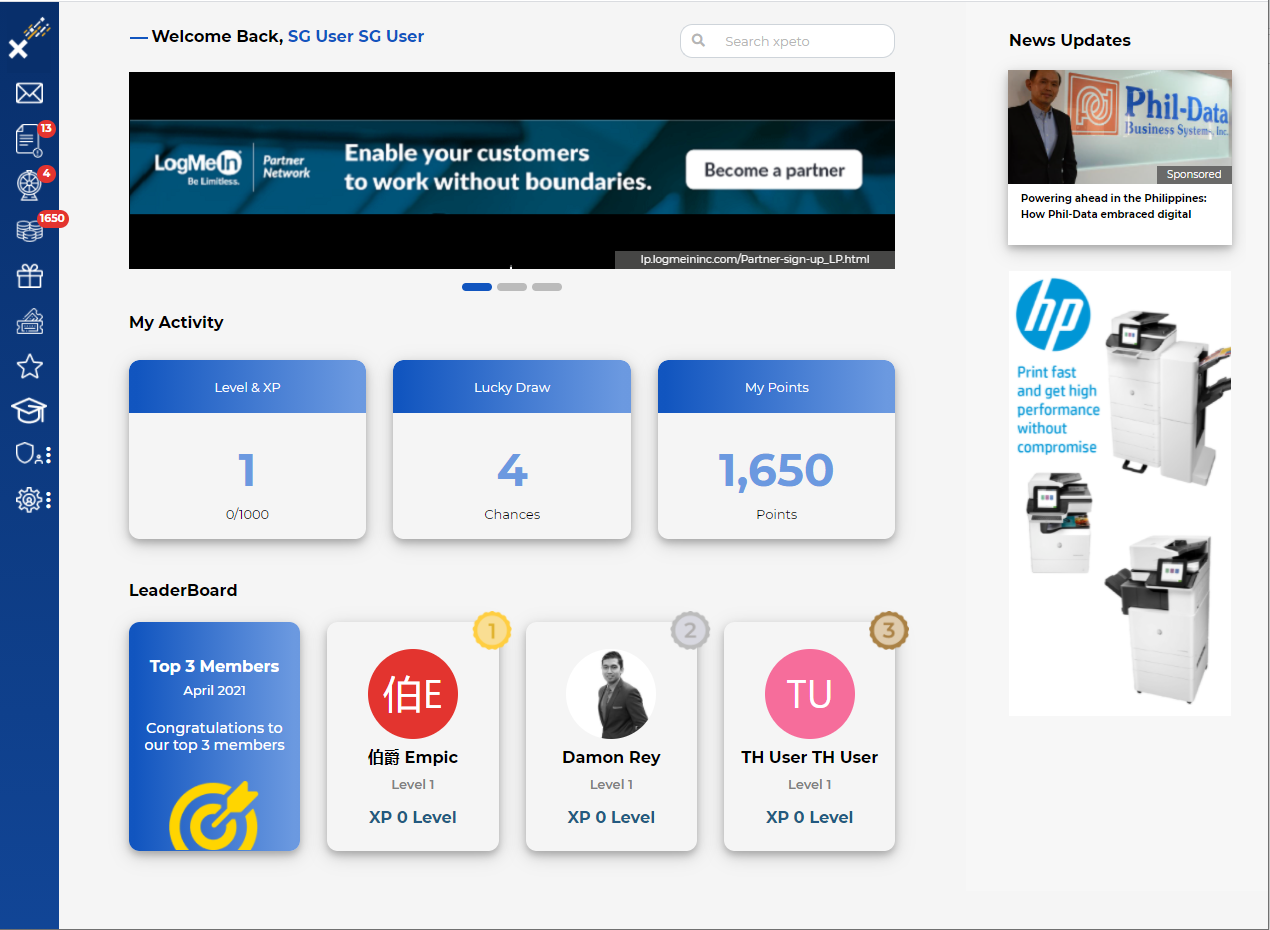Open the HP printer advertisement banner
The image size is (1270, 930).
(x=1120, y=493)
